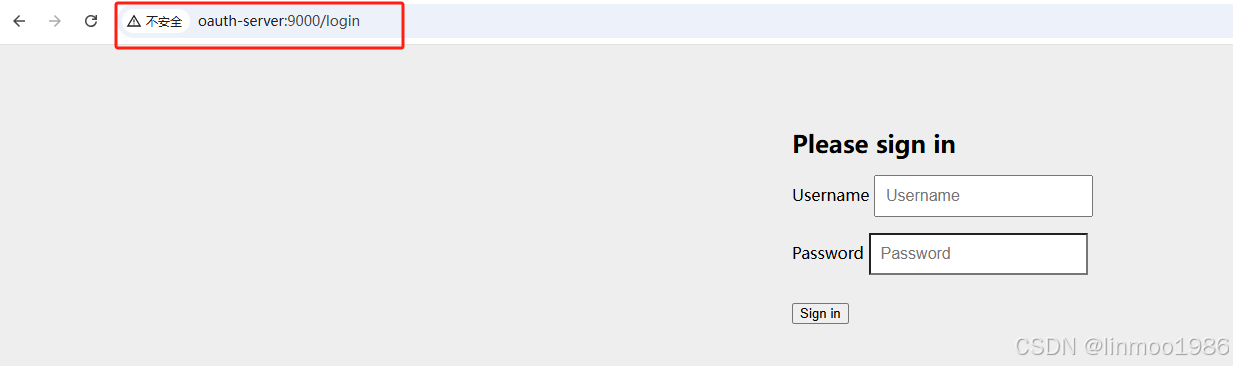Go back with the browser back arrow
This screenshot has height=366, width=1233.
tap(19, 21)
